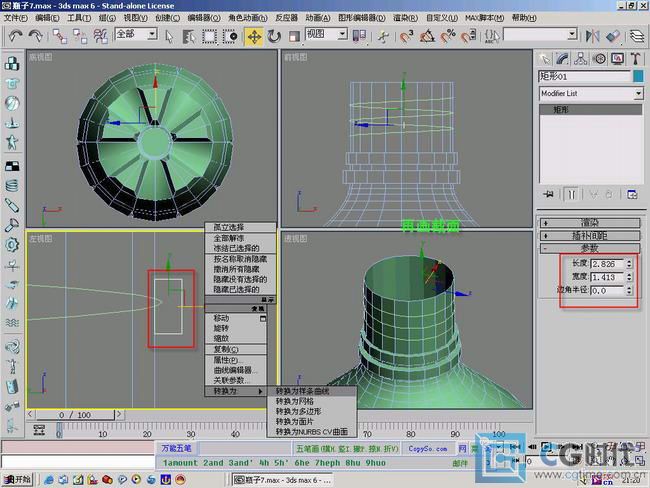Click the blue object color swatch
The image size is (650, 488).
coord(638,76)
